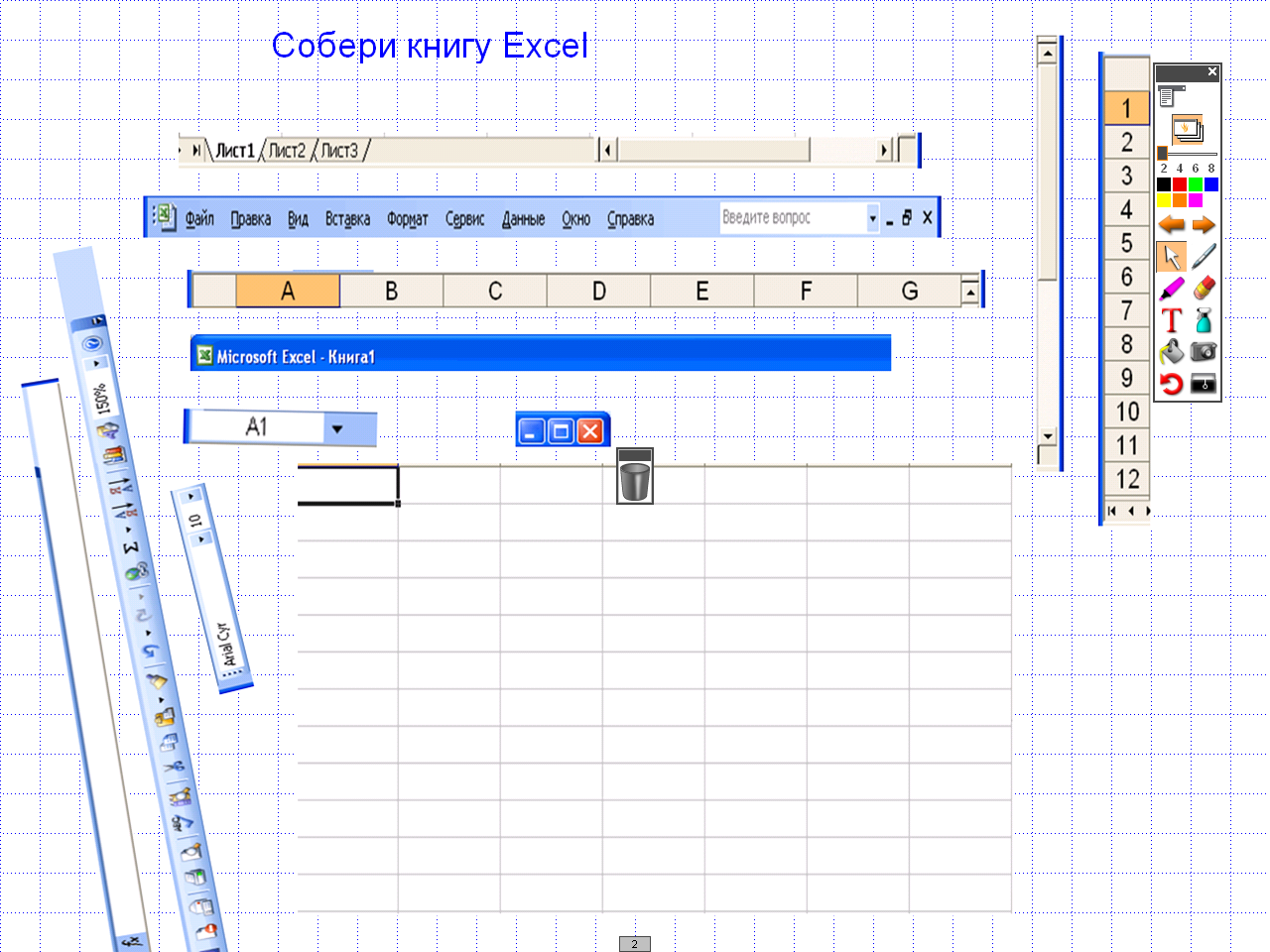Screen dimensions: 1270x952
Task: Expand the question box dropdown arrow
Action: (873, 218)
